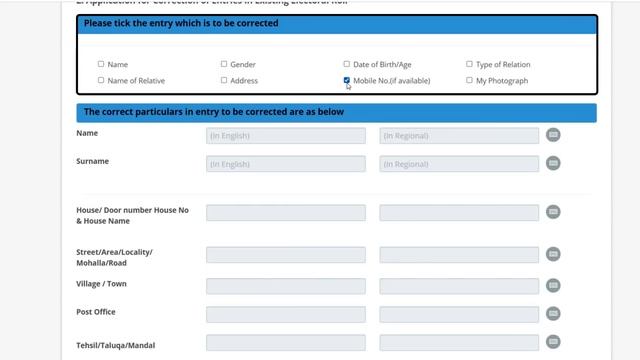Open the keyboard icon beside Street/Area/Locality row
640x360 pixels.
click(x=553, y=254)
